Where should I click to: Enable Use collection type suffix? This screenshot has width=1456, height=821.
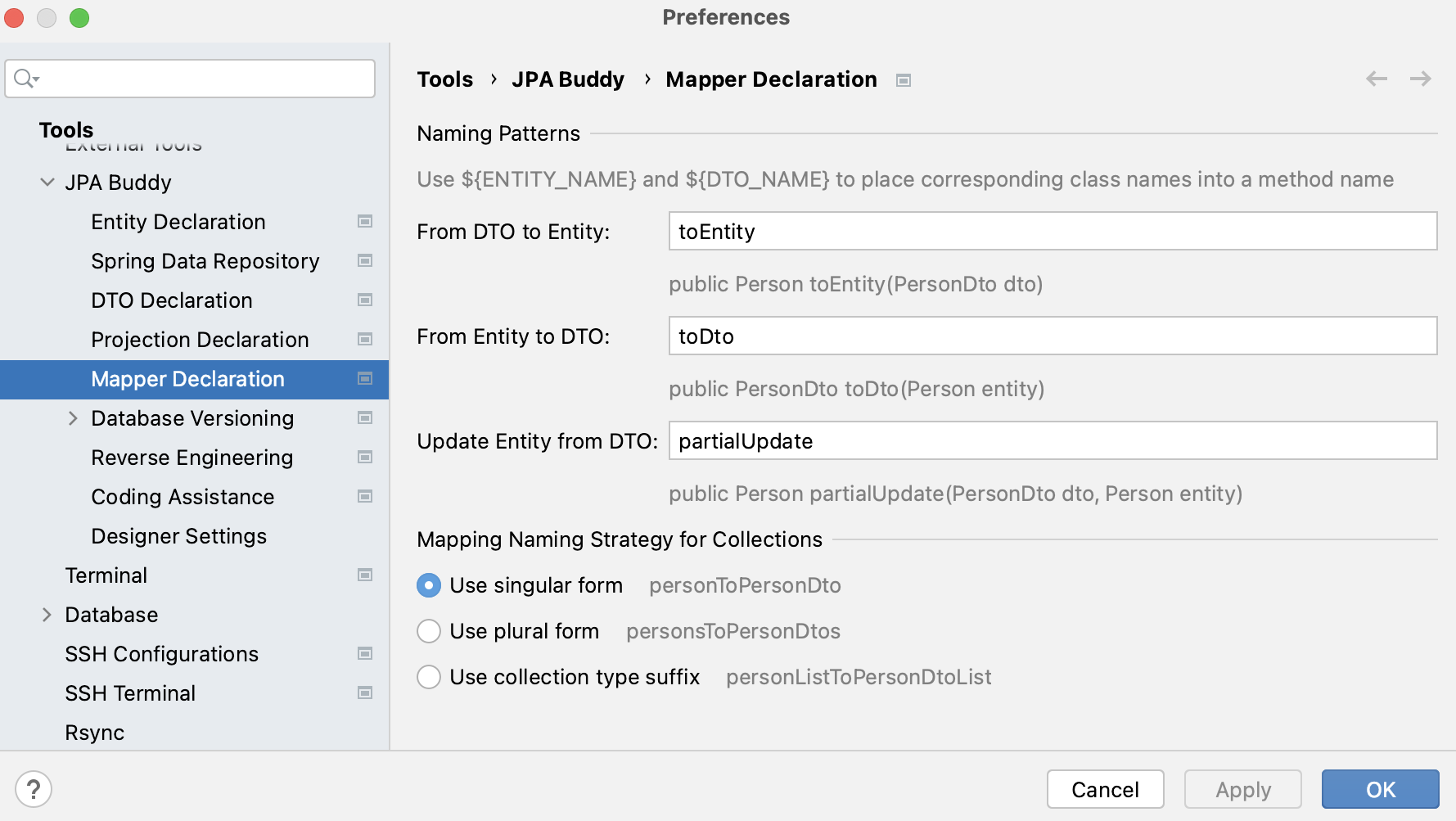(x=429, y=677)
